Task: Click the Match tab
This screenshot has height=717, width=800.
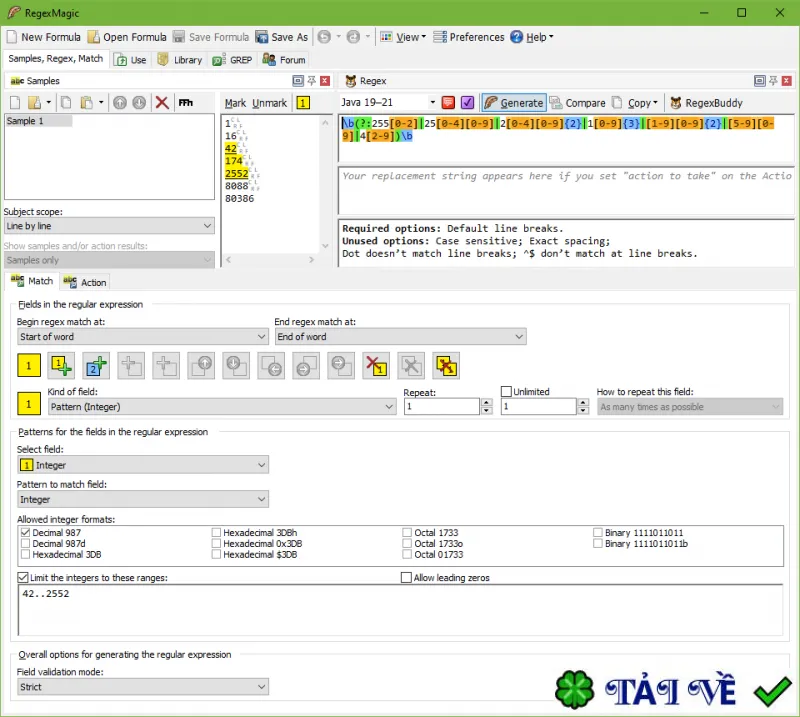Action: pyautogui.click(x=32, y=281)
